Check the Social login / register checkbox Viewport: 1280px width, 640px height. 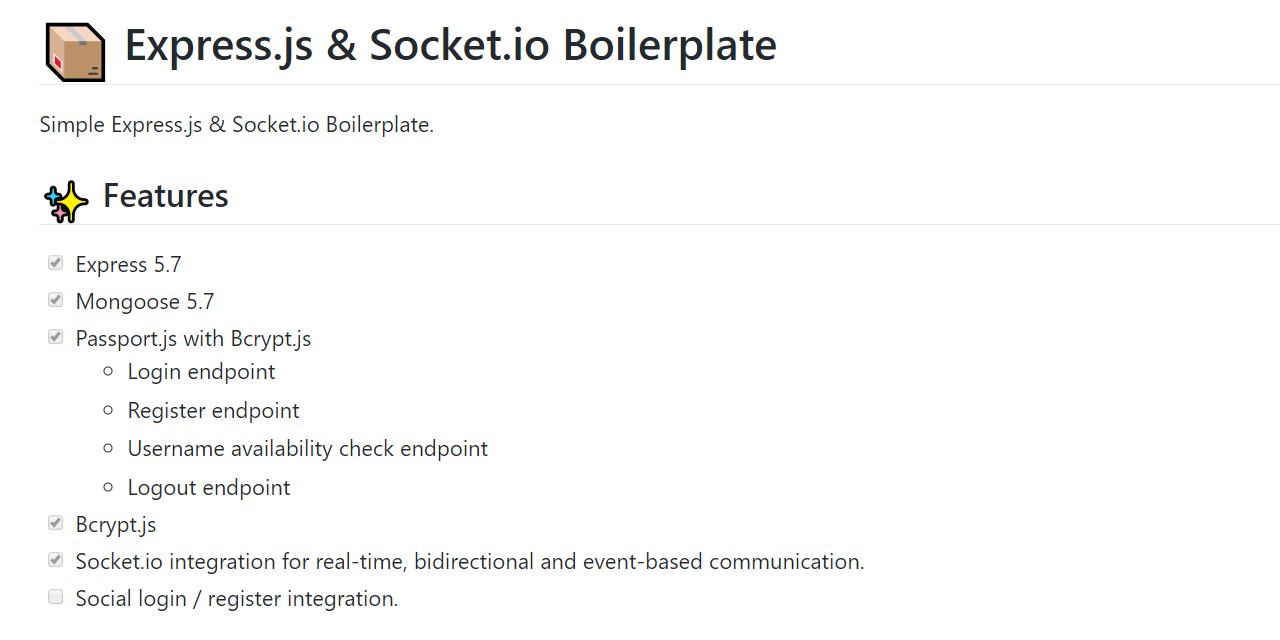click(56, 597)
